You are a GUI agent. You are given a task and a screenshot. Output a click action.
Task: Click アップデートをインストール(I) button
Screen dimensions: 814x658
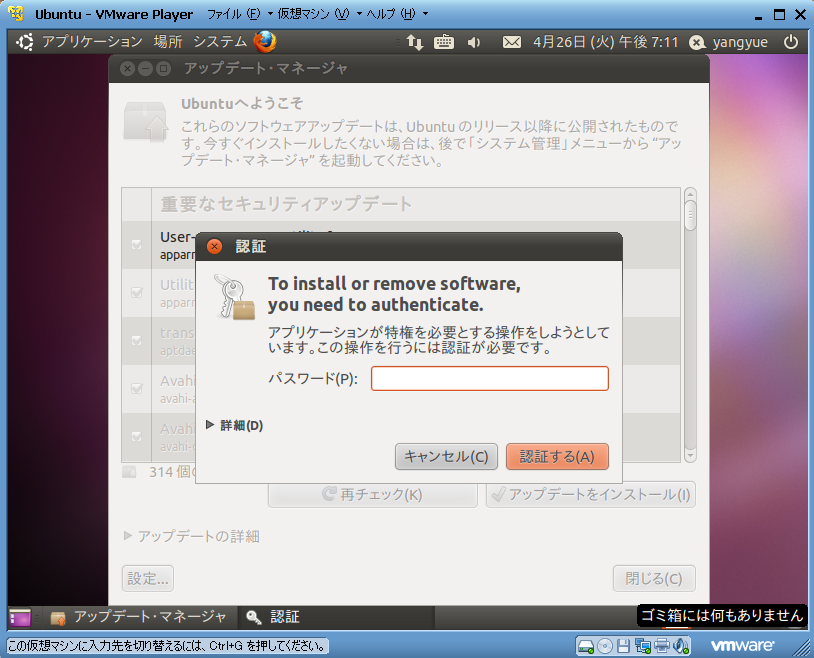591,494
